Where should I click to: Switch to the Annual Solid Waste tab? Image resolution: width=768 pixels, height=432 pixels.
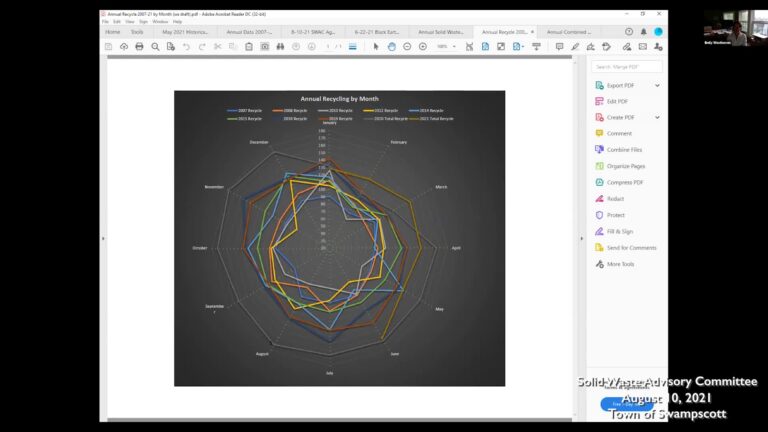439,32
